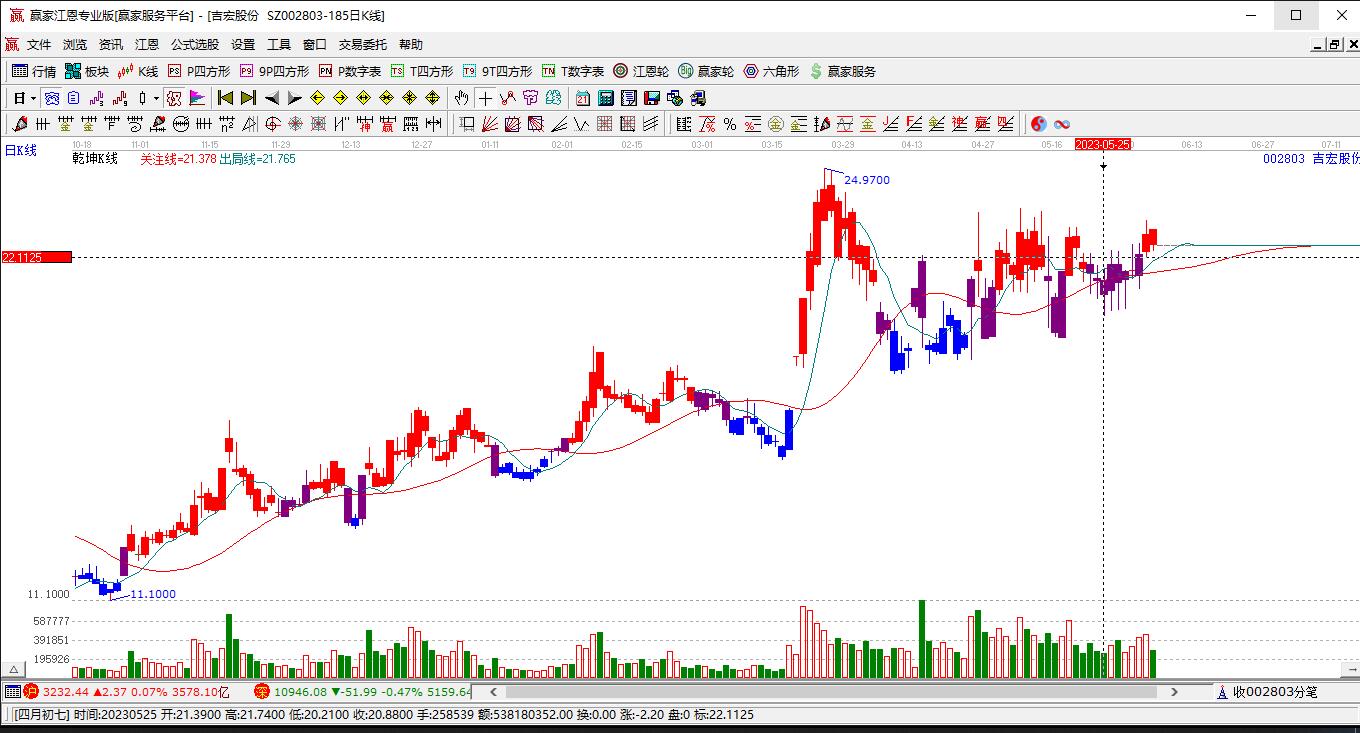Click the 乾坤K线 indicator label

coord(95,158)
